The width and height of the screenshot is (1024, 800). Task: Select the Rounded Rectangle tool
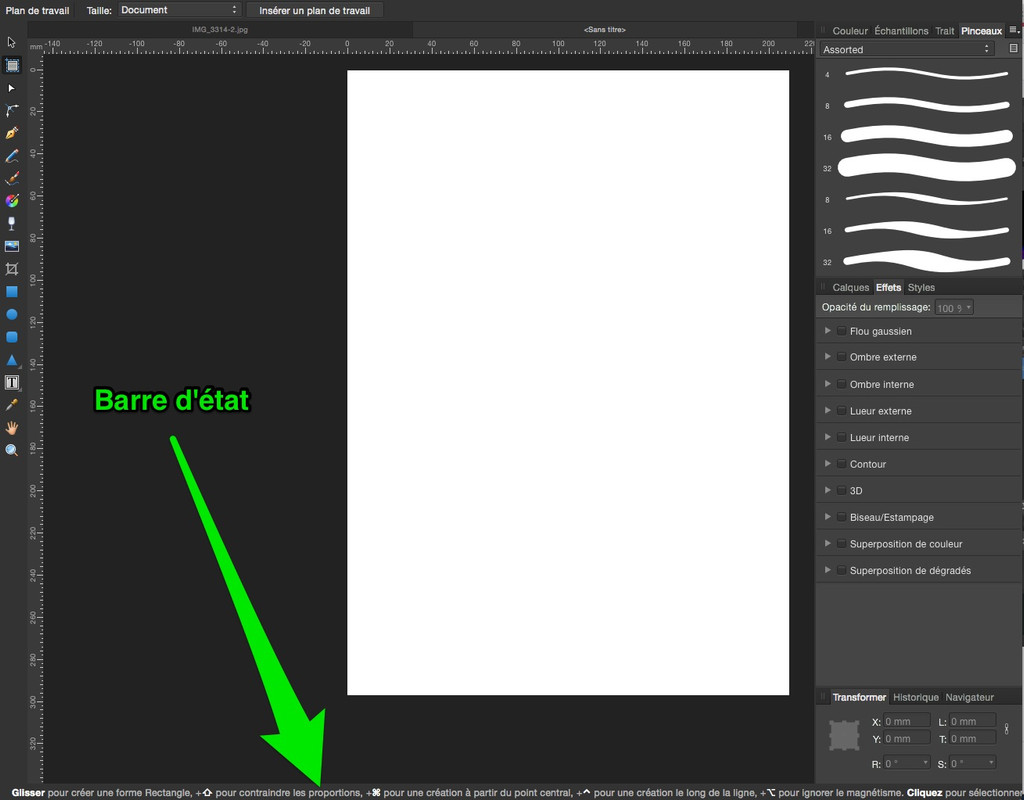click(12, 337)
